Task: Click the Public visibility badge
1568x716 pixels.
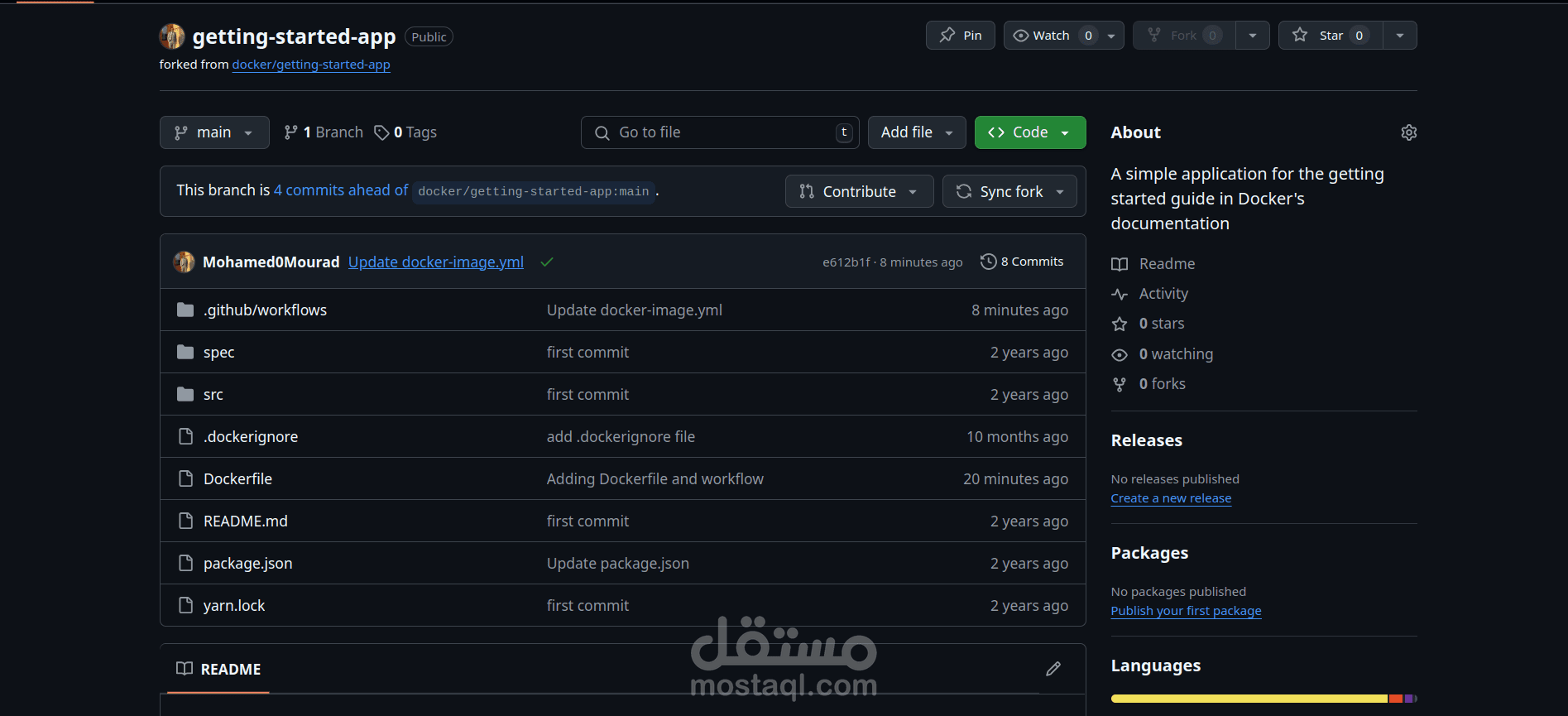Action: point(429,36)
